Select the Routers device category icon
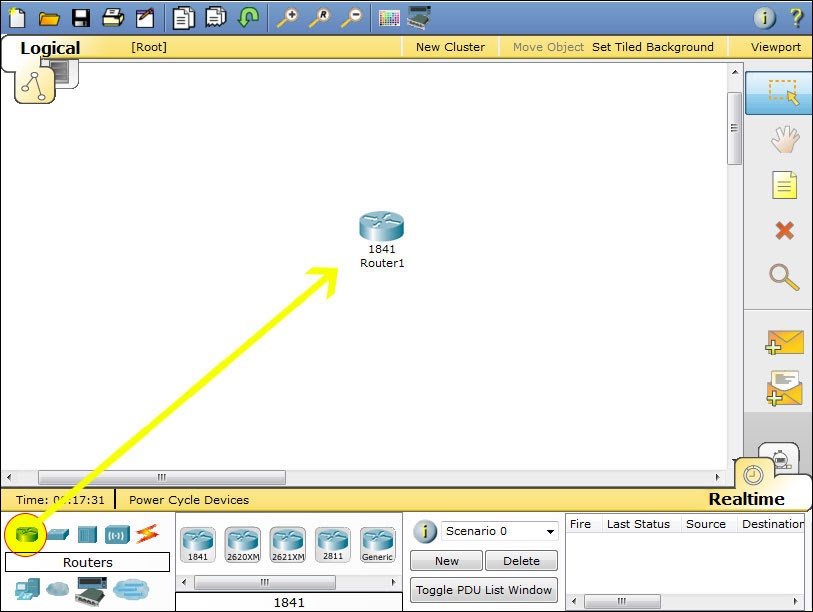813x612 pixels. coord(26,534)
